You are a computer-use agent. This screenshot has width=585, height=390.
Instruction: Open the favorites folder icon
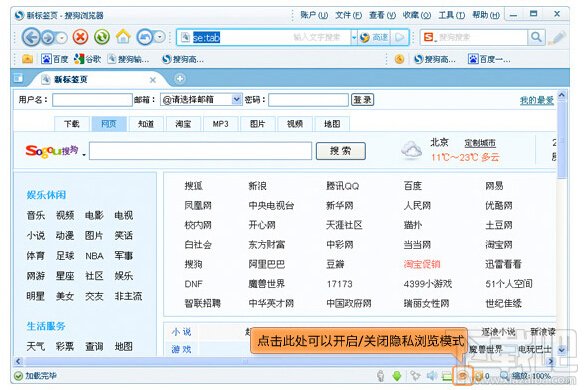tap(27, 59)
